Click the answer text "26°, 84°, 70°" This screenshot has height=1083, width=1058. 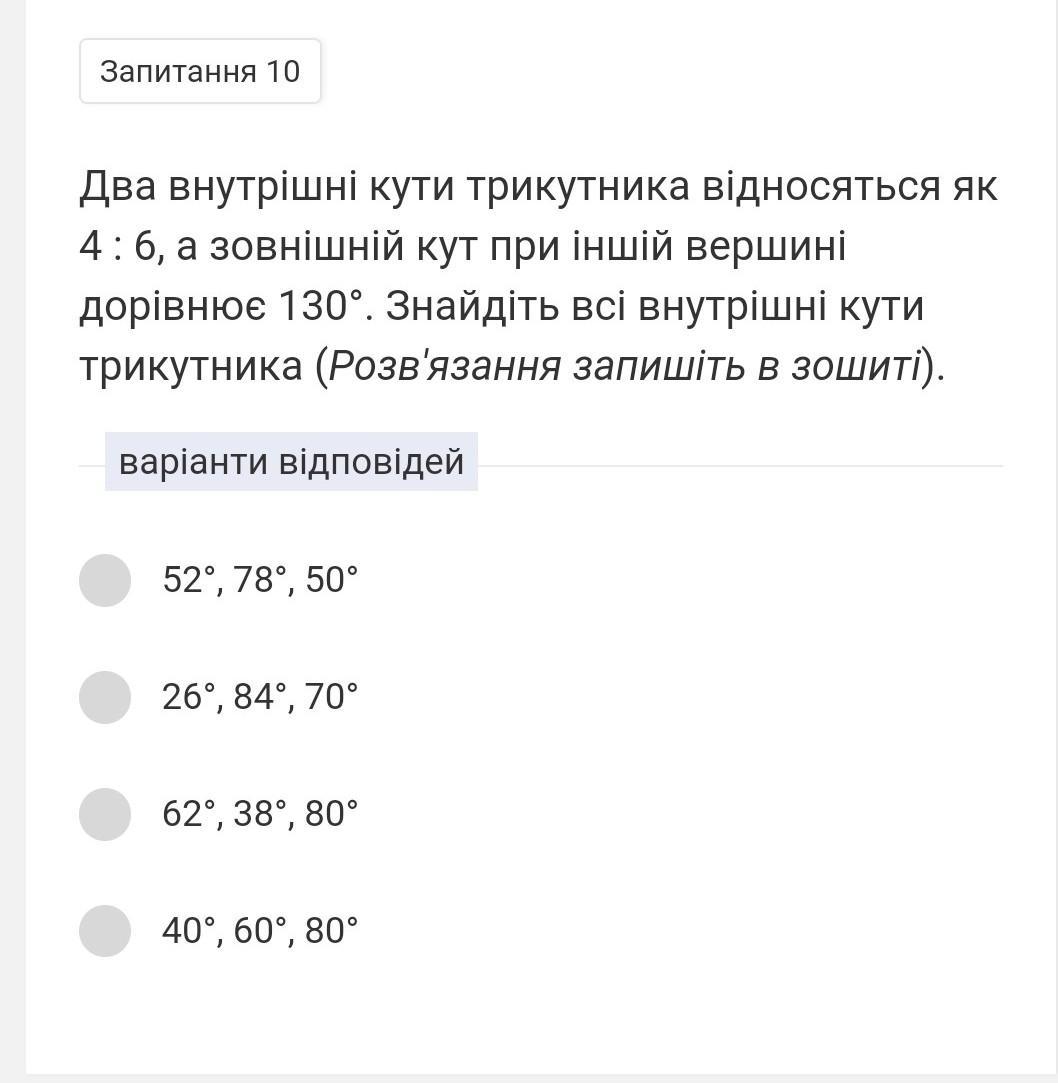tap(260, 697)
